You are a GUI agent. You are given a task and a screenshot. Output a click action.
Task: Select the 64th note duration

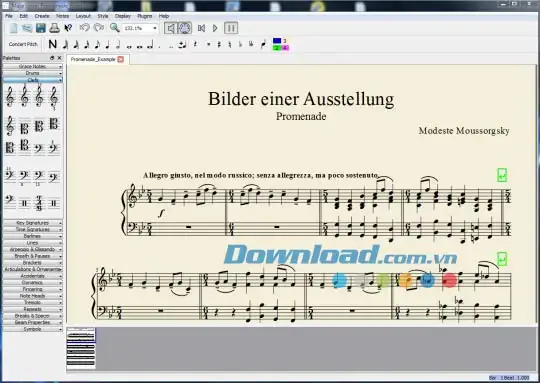tap(65, 44)
